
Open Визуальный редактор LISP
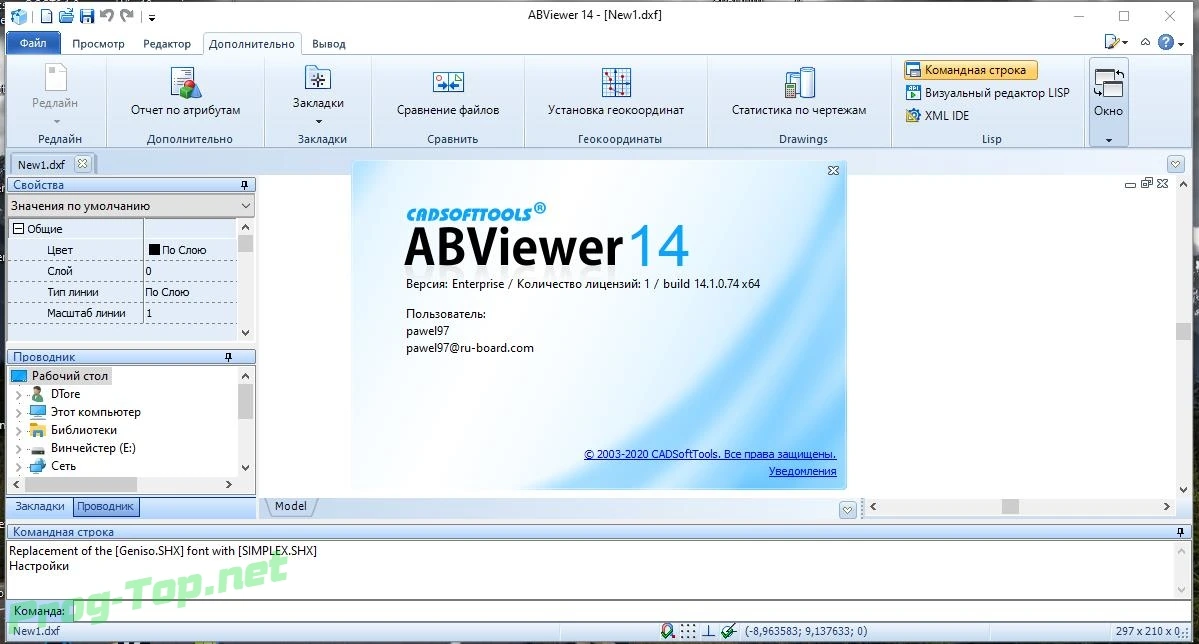(988, 93)
